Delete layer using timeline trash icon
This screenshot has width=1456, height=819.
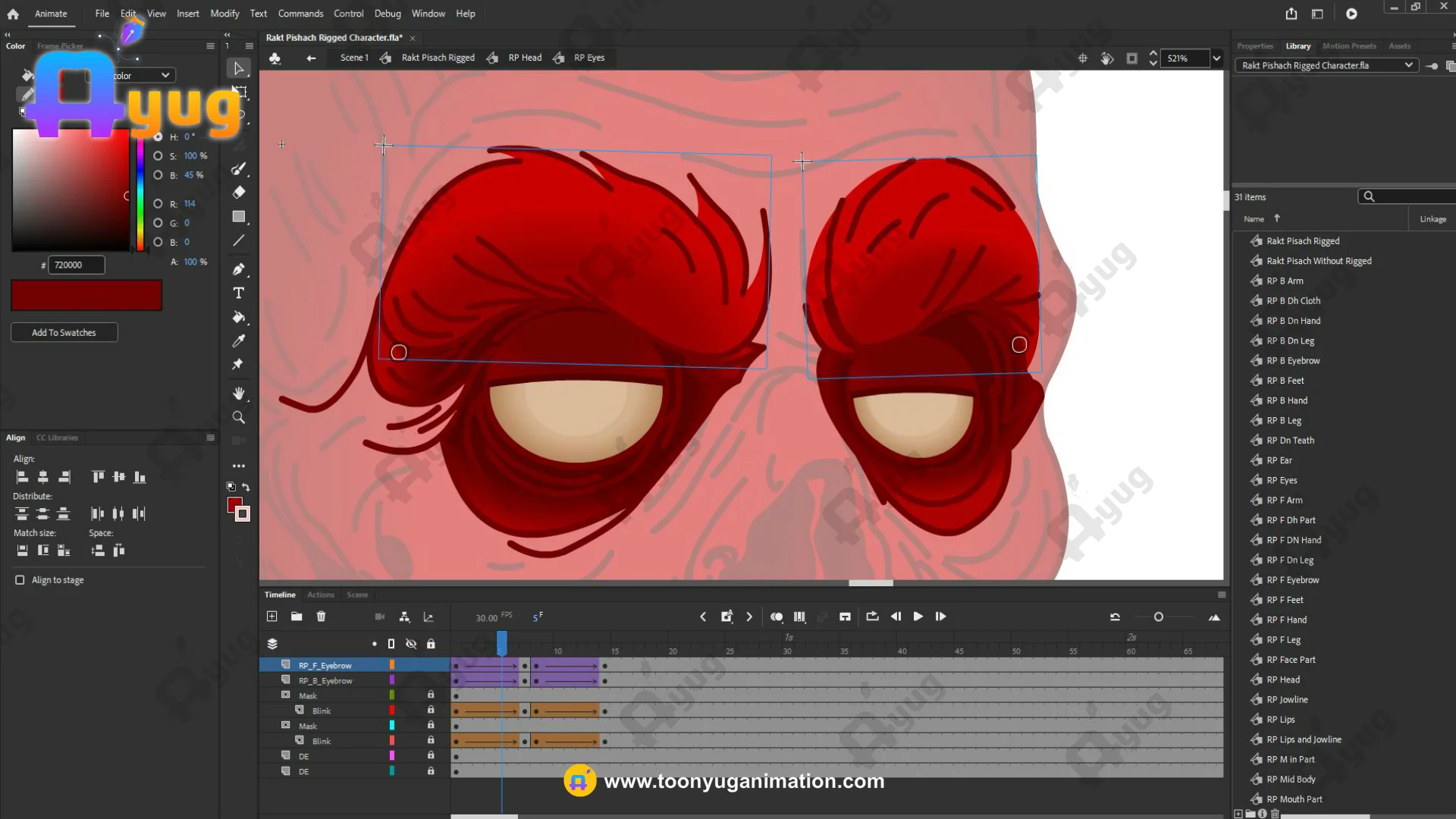[x=321, y=617]
